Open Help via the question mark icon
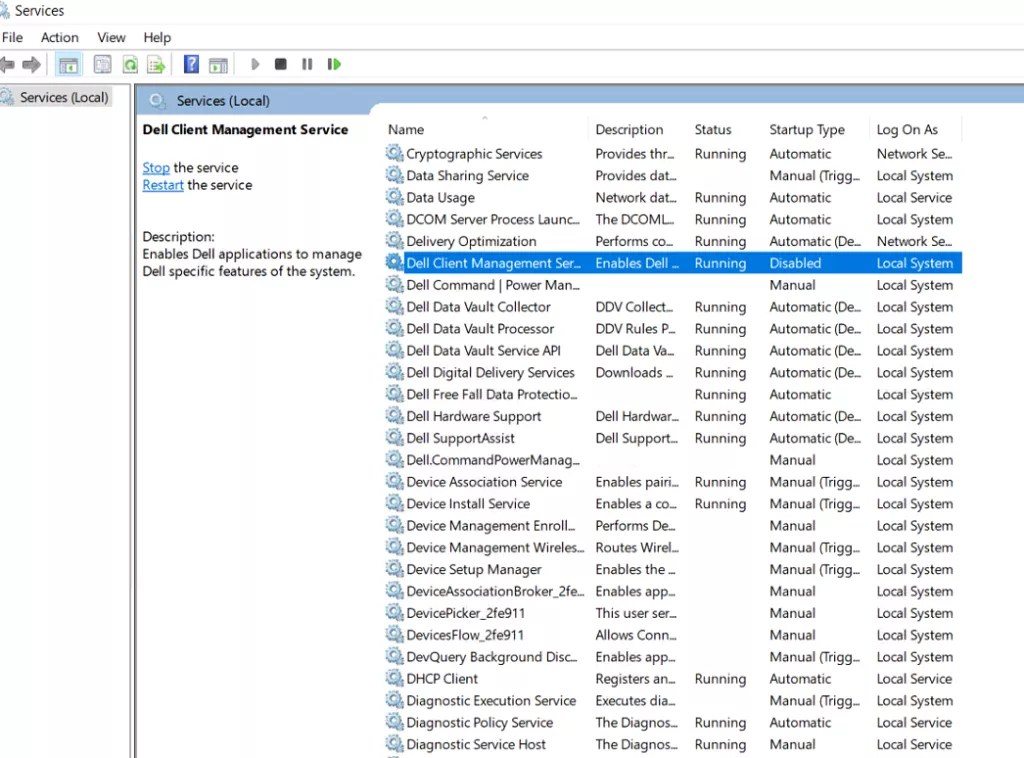Screen dimensions: 1024x758 190,64
